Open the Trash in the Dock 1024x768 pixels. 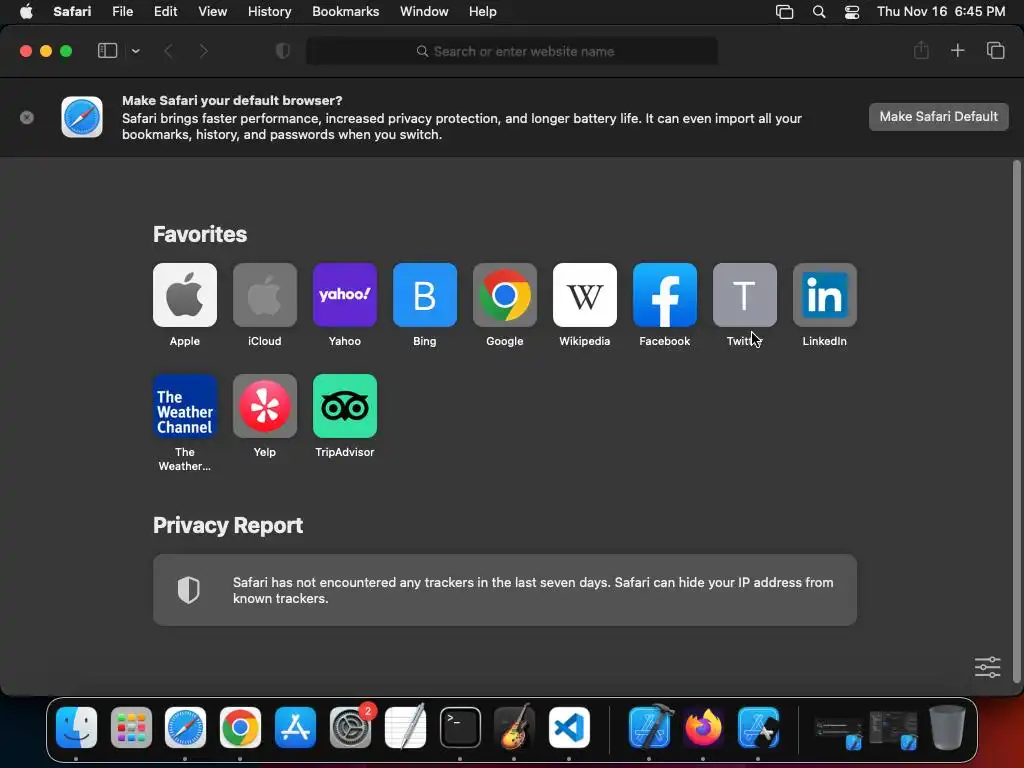pyautogui.click(x=947, y=727)
